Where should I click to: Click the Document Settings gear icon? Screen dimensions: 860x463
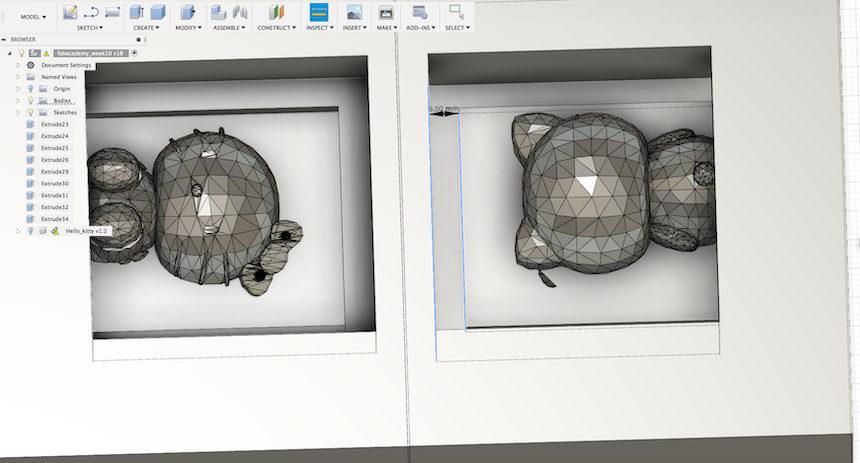(31, 65)
